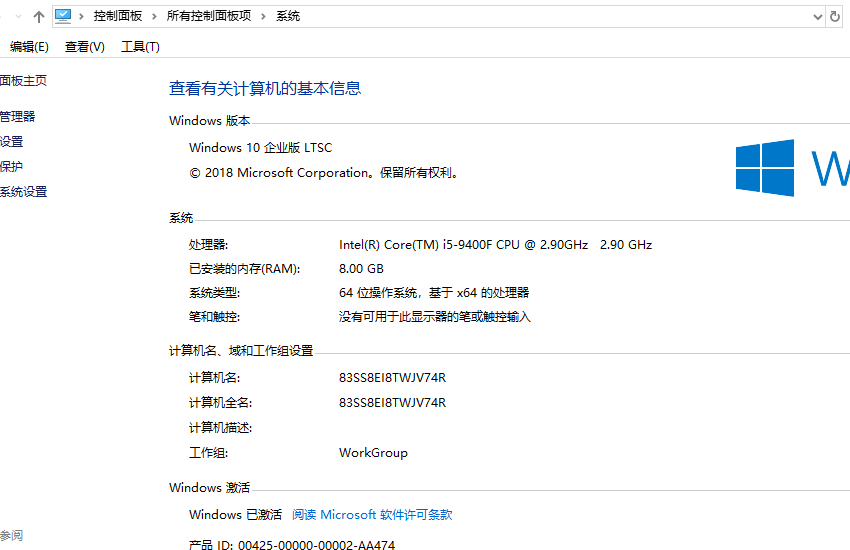Expand the chevron after 所有控制面板项 breadcrumb
The width and height of the screenshot is (850, 550).
265,16
